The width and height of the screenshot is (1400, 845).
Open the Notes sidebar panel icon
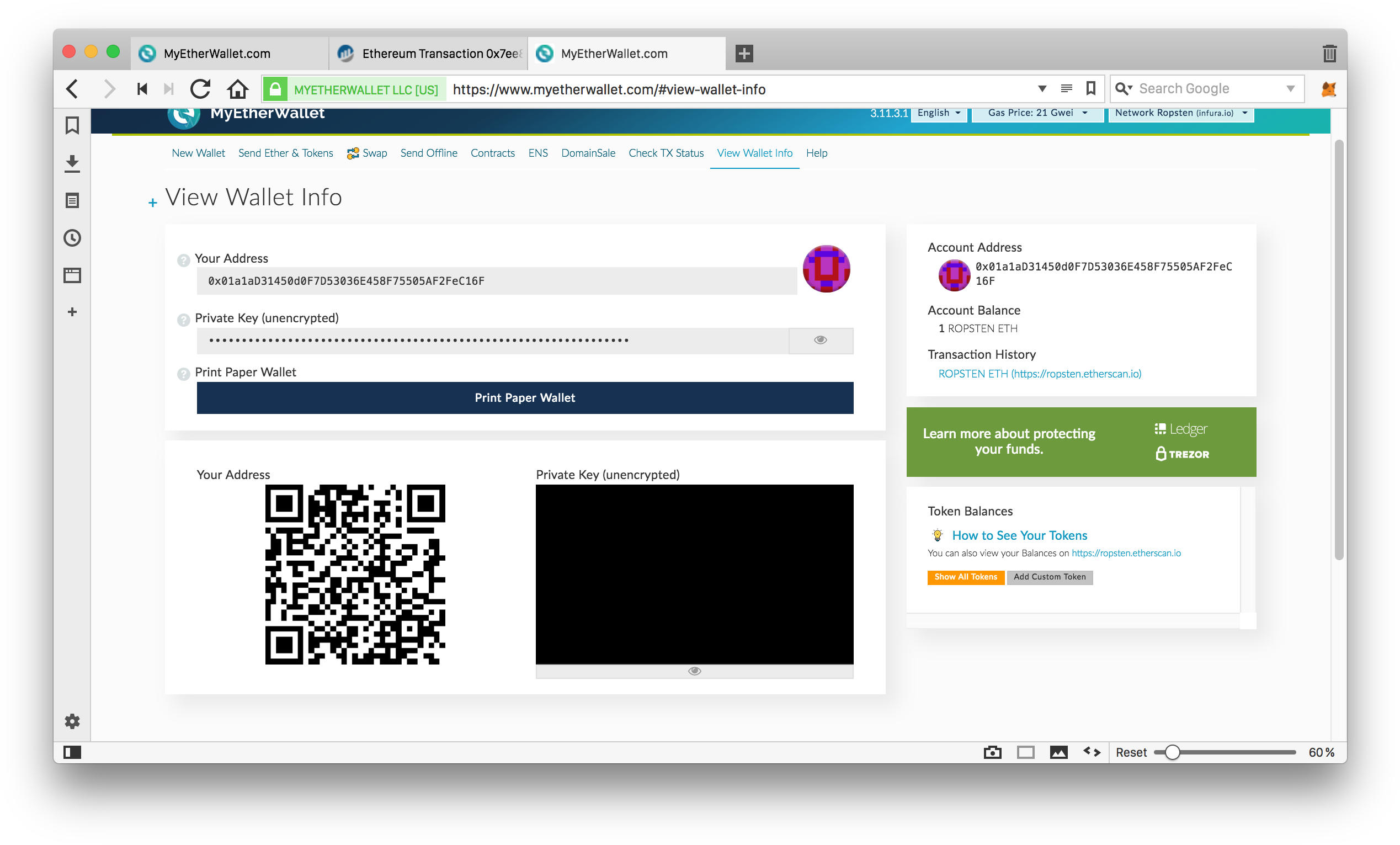pyautogui.click(x=72, y=200)
